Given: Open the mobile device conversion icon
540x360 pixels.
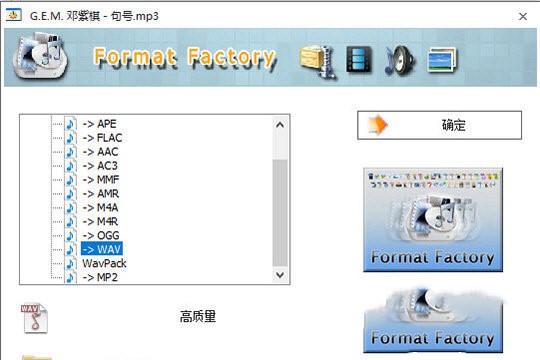Looking at the screenshot, I should [318, 61].
